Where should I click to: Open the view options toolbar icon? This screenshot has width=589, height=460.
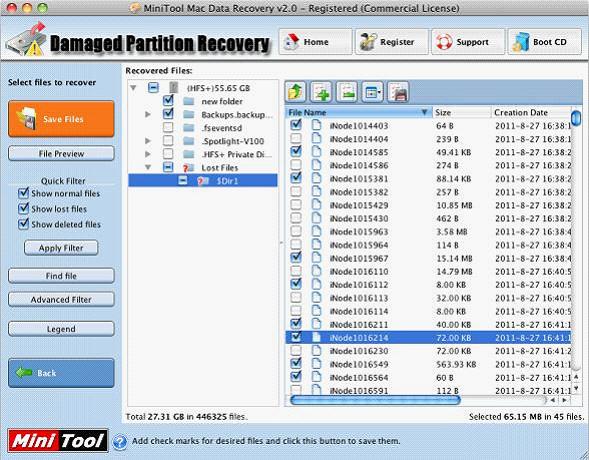point(372,92)
